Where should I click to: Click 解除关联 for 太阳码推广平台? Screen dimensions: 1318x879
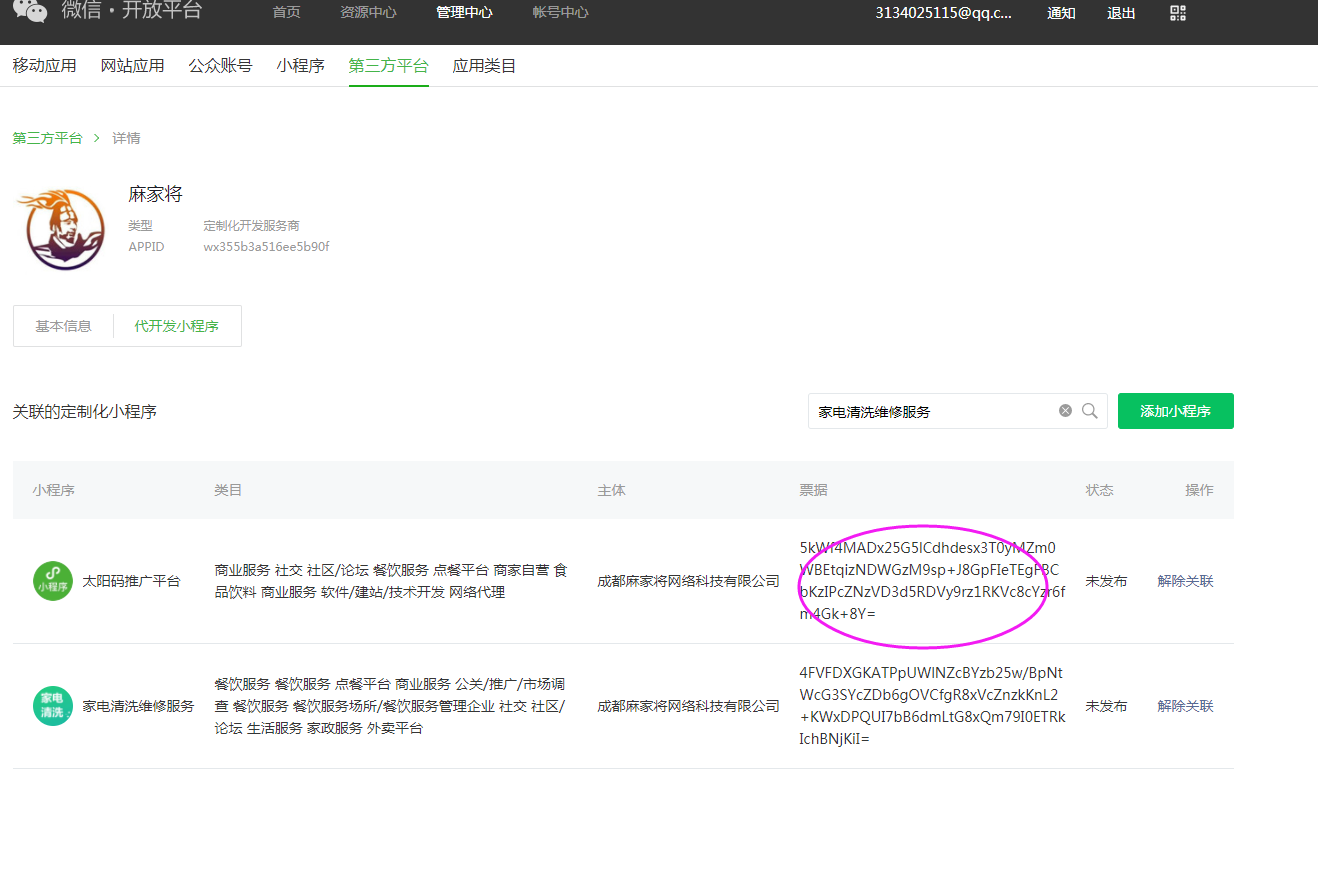pos(1185,581)
